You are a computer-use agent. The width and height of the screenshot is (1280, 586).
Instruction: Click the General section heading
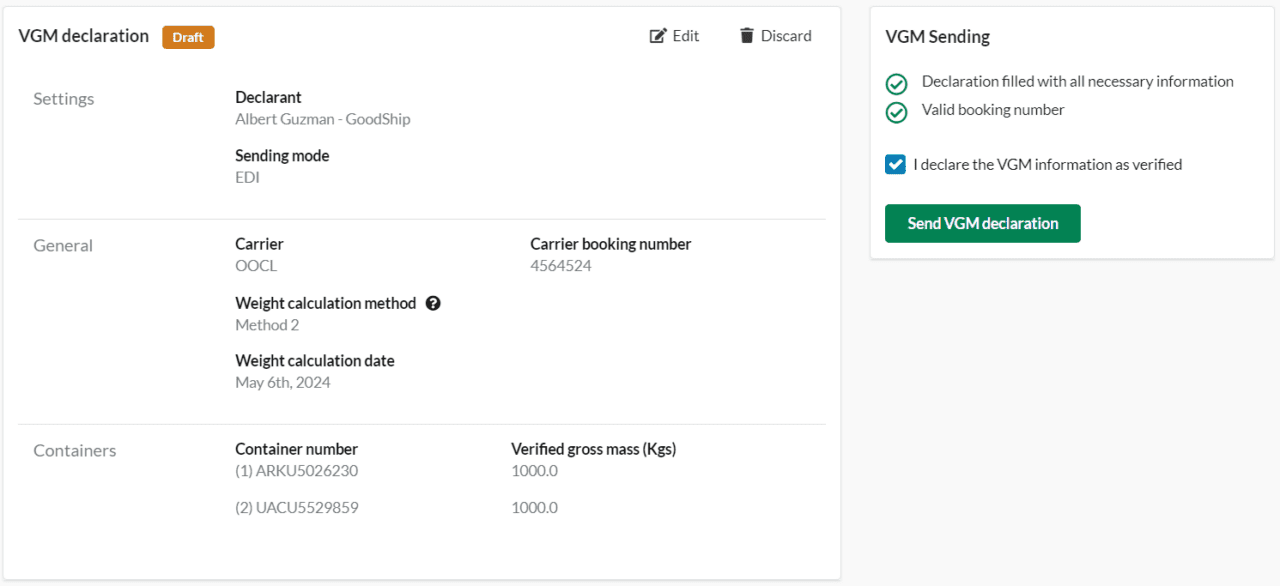pyautogui.click(x=63, y=245)
